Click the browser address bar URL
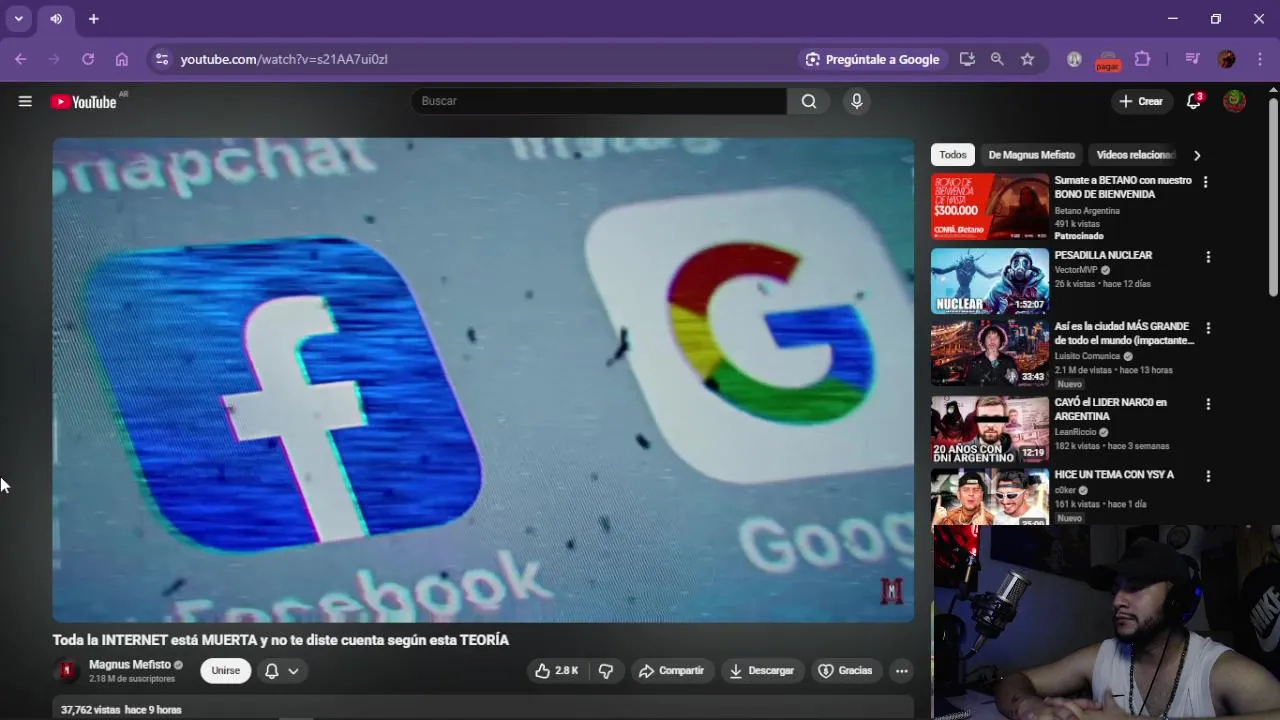The image size is (1280, 720). [x=284, y=59]
